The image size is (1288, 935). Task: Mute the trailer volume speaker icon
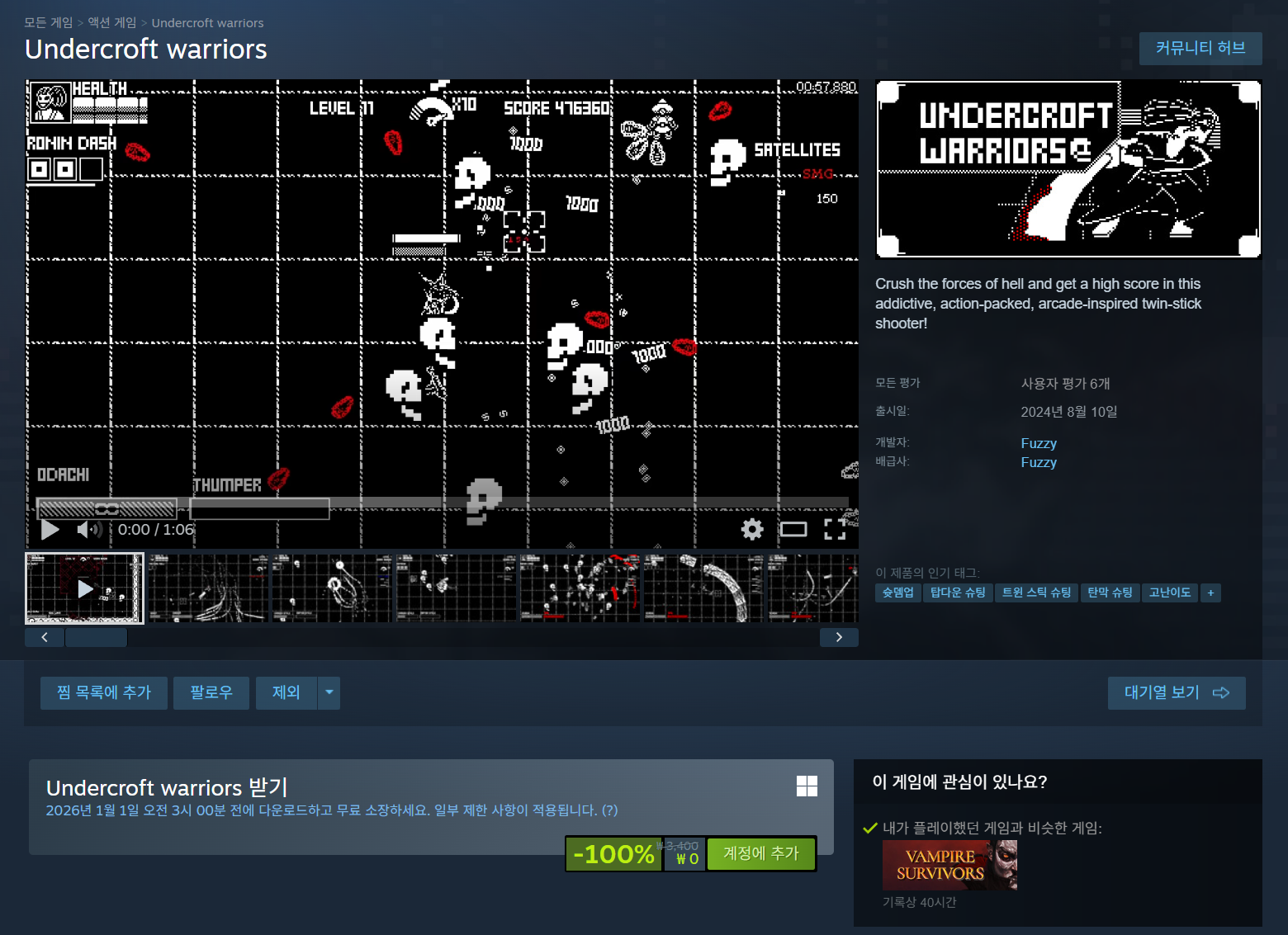(88, 530)
